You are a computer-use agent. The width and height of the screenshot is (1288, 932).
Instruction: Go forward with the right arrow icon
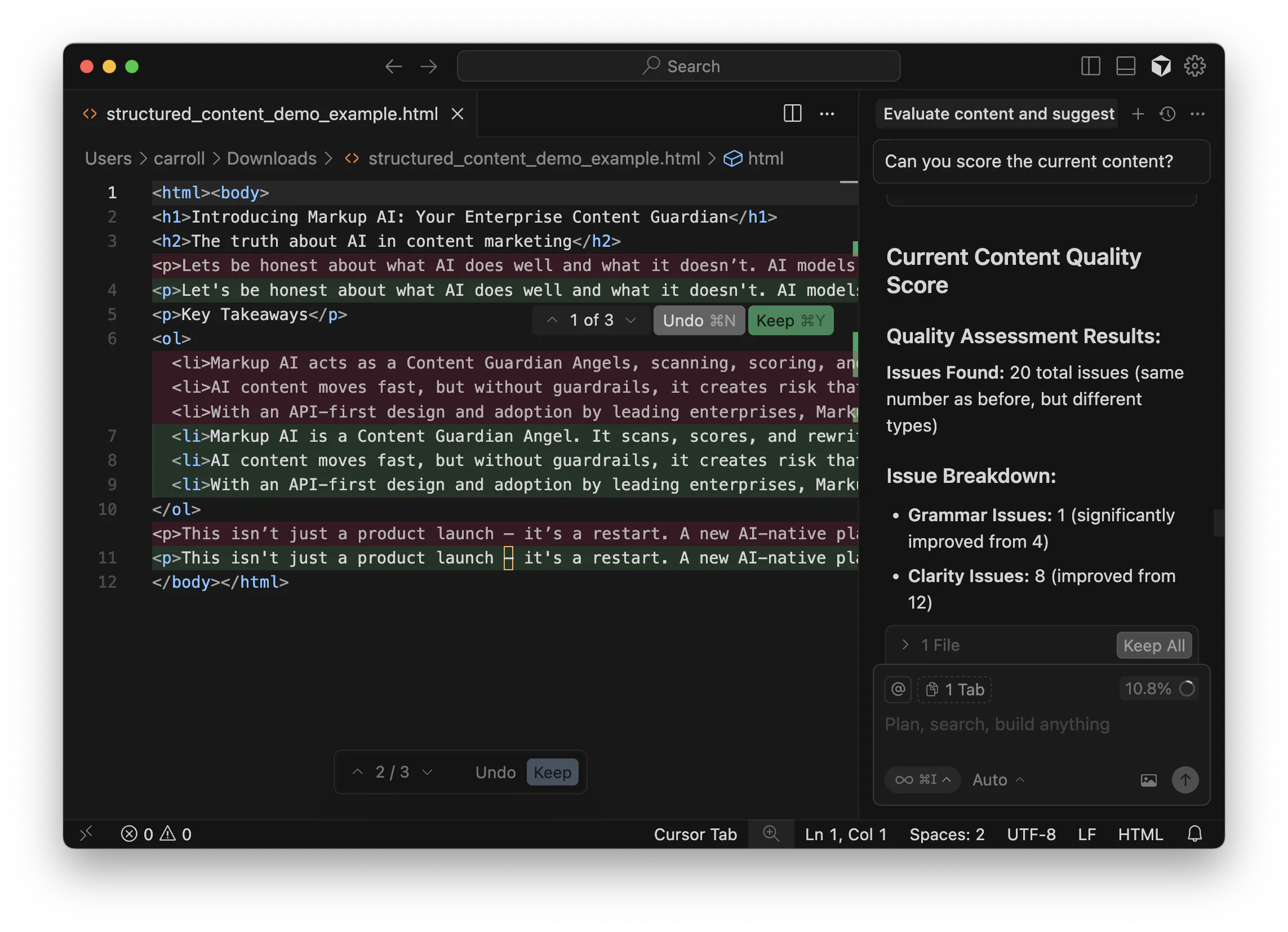(x=429, y=66)
